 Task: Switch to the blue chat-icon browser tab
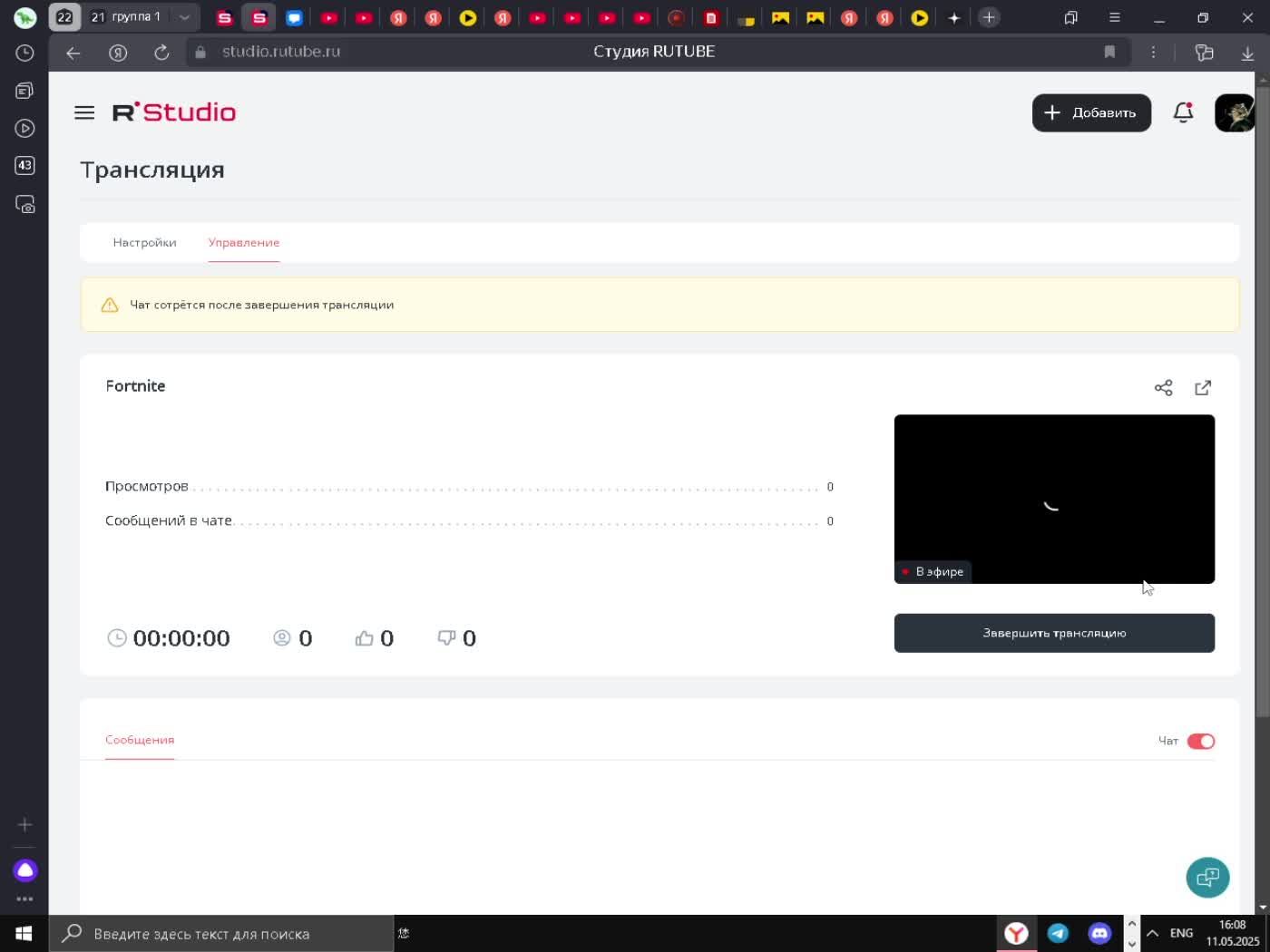coord(294,17)
